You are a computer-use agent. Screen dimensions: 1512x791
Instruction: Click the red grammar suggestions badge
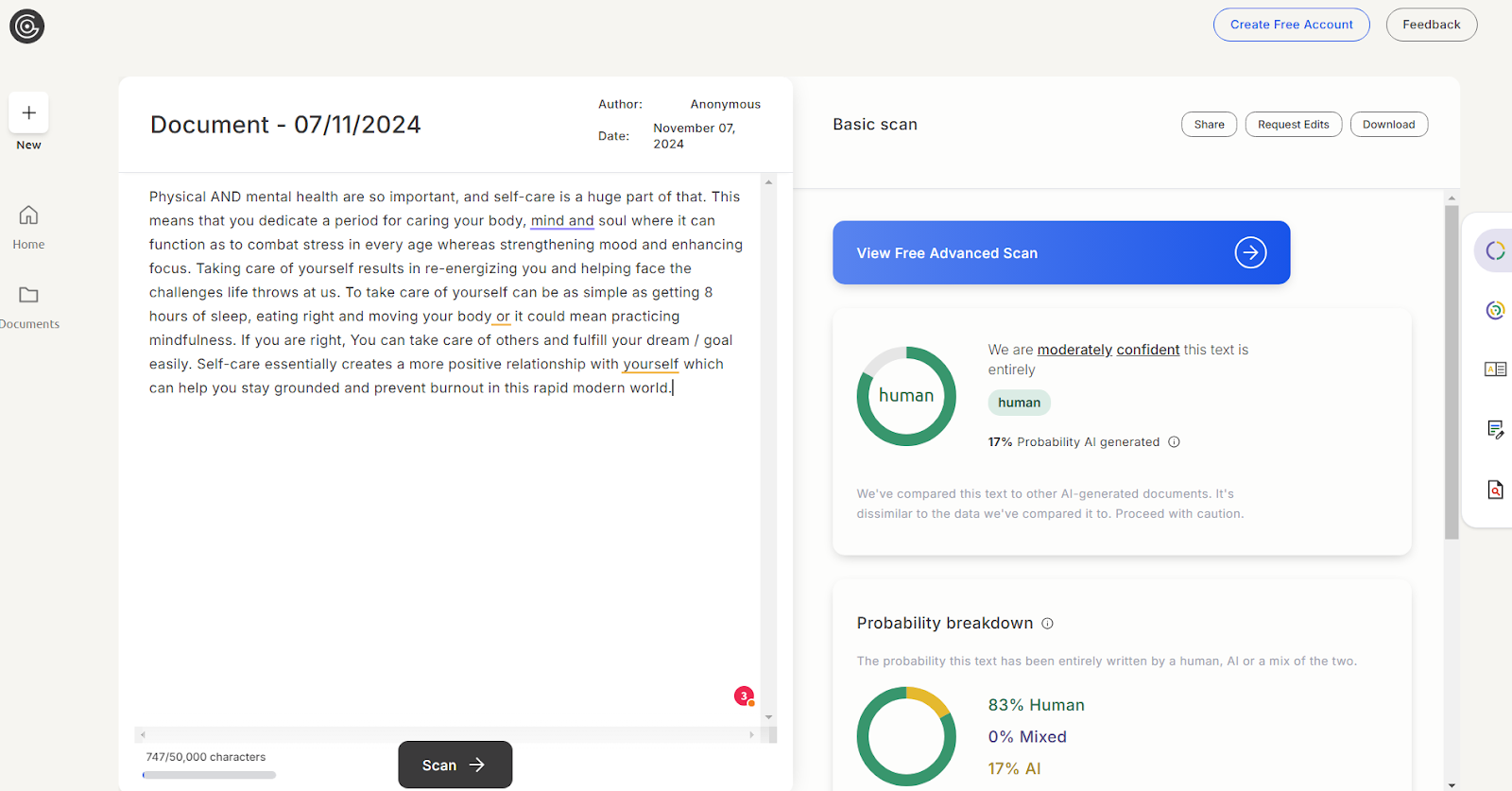(x=744, y=696)
